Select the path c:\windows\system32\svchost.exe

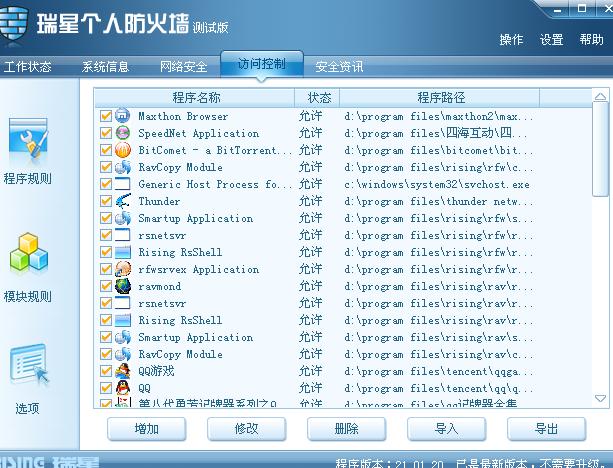437,184
